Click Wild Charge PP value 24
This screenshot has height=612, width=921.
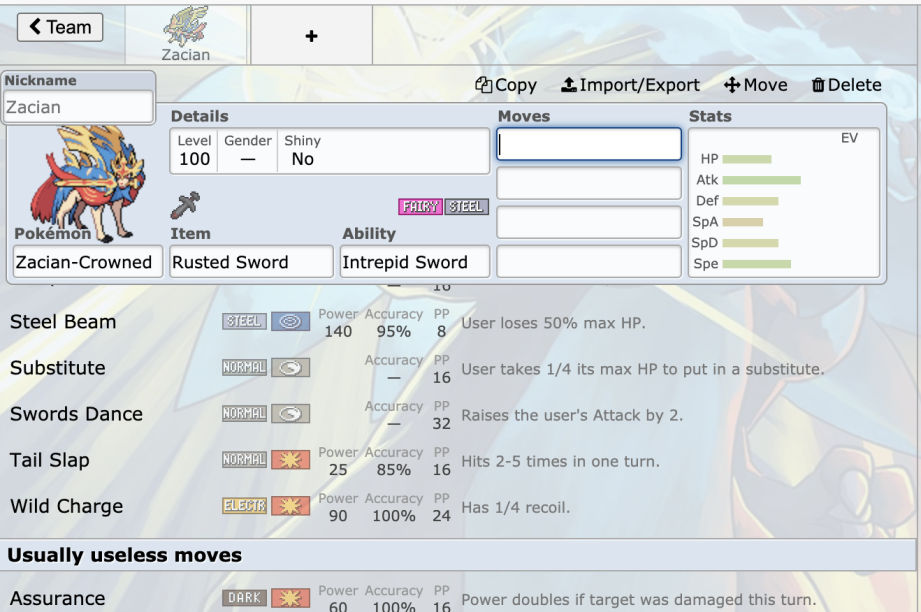pyautogui.click(x=442, y=516)
